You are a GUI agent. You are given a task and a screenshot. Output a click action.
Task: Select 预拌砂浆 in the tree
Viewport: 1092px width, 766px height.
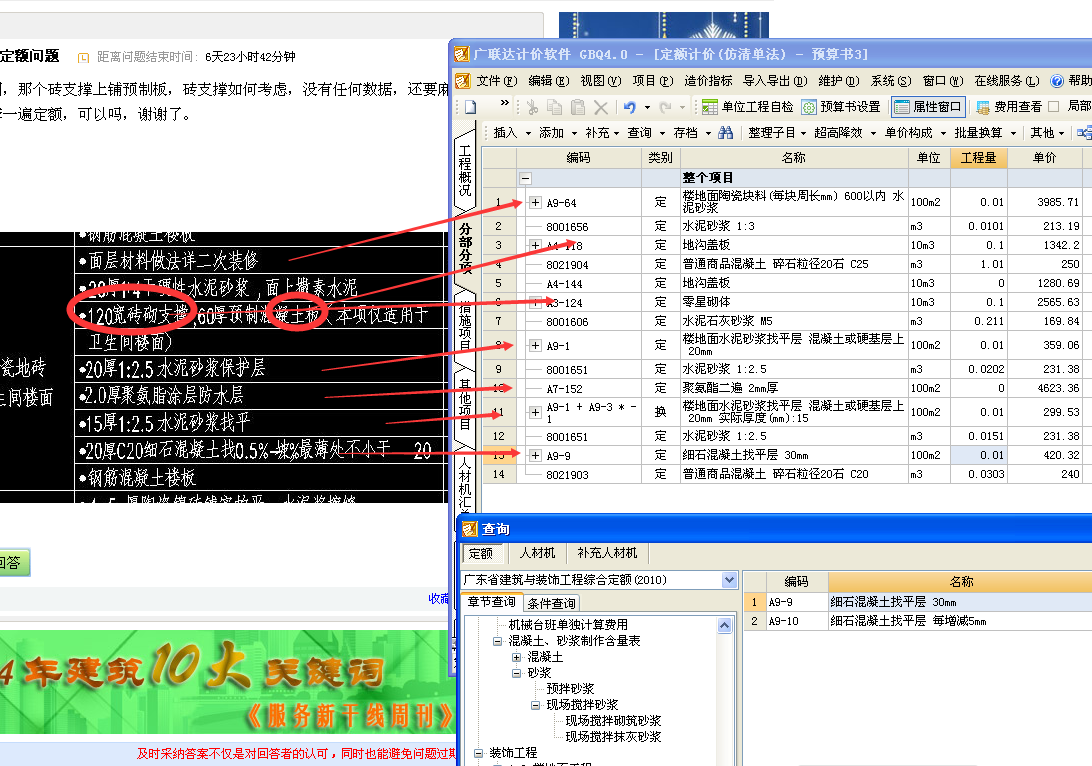pos(570,689)
